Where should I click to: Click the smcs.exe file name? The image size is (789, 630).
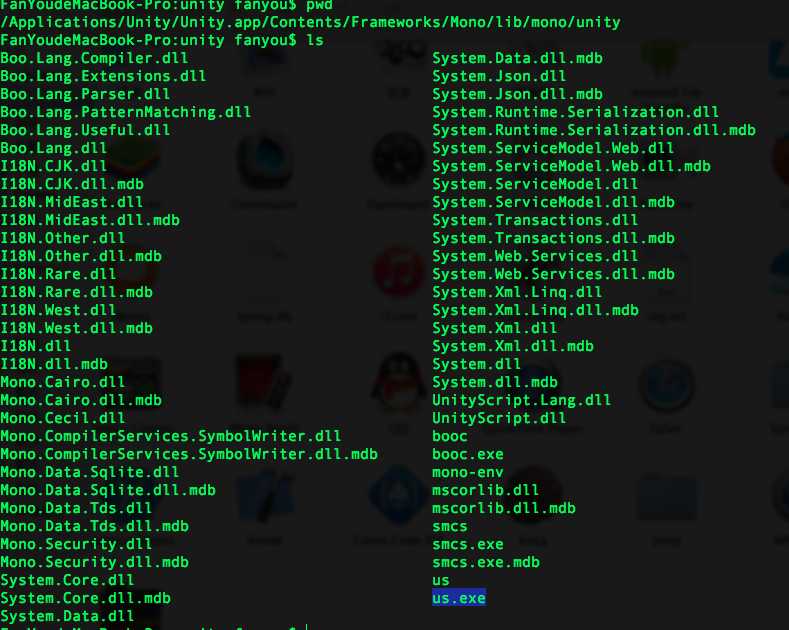pyautogui.click(x=468, y=544)
